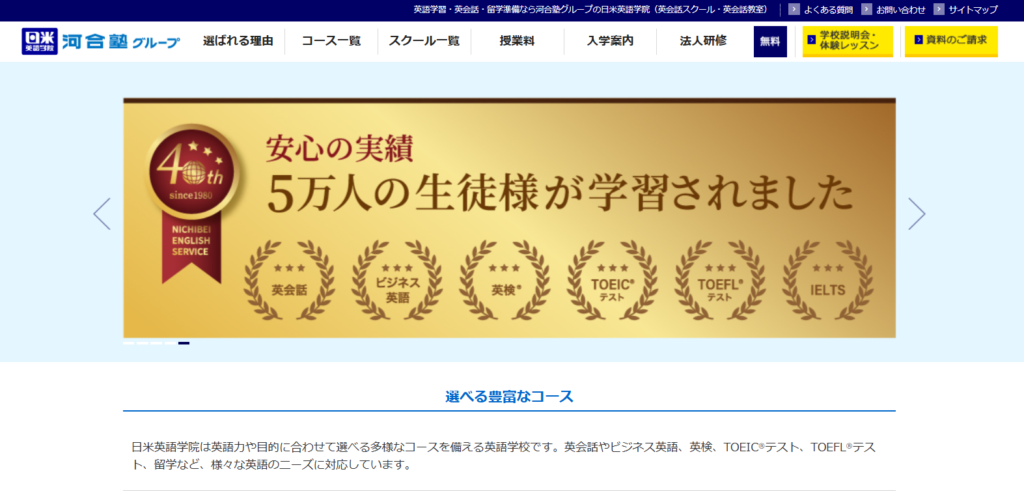
Task: Click the TOEFL テスト laurel badge
Action: tap(720, 280)
